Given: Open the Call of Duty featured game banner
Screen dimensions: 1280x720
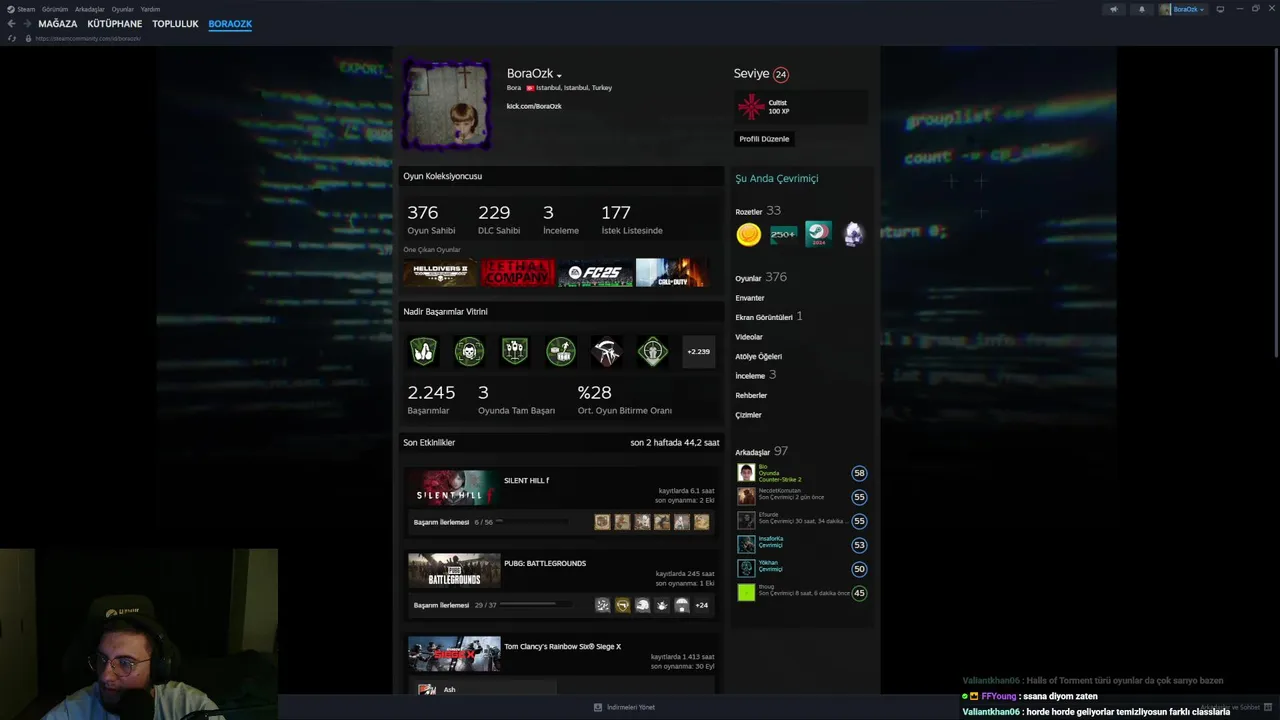Looking at the screenshot, I should 671,273.
